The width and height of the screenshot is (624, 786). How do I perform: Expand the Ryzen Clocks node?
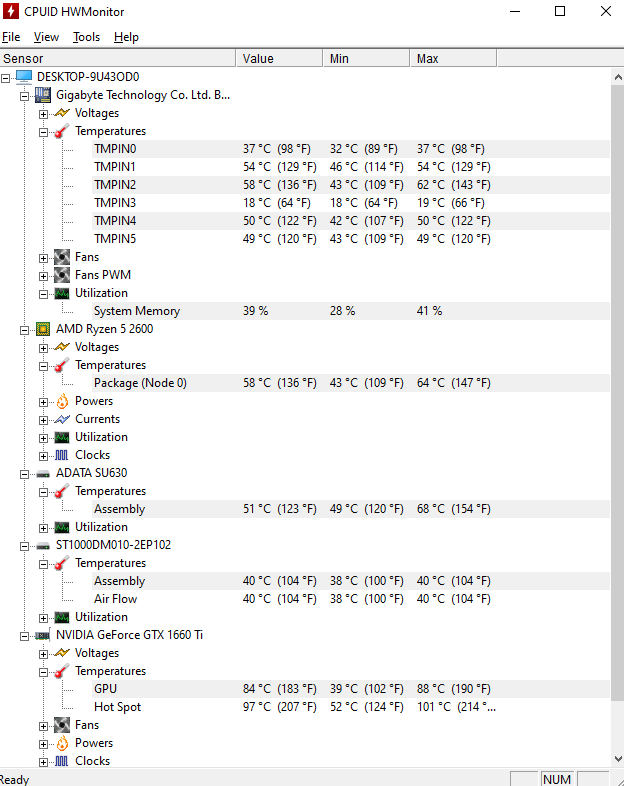click(x=44, y=455)
